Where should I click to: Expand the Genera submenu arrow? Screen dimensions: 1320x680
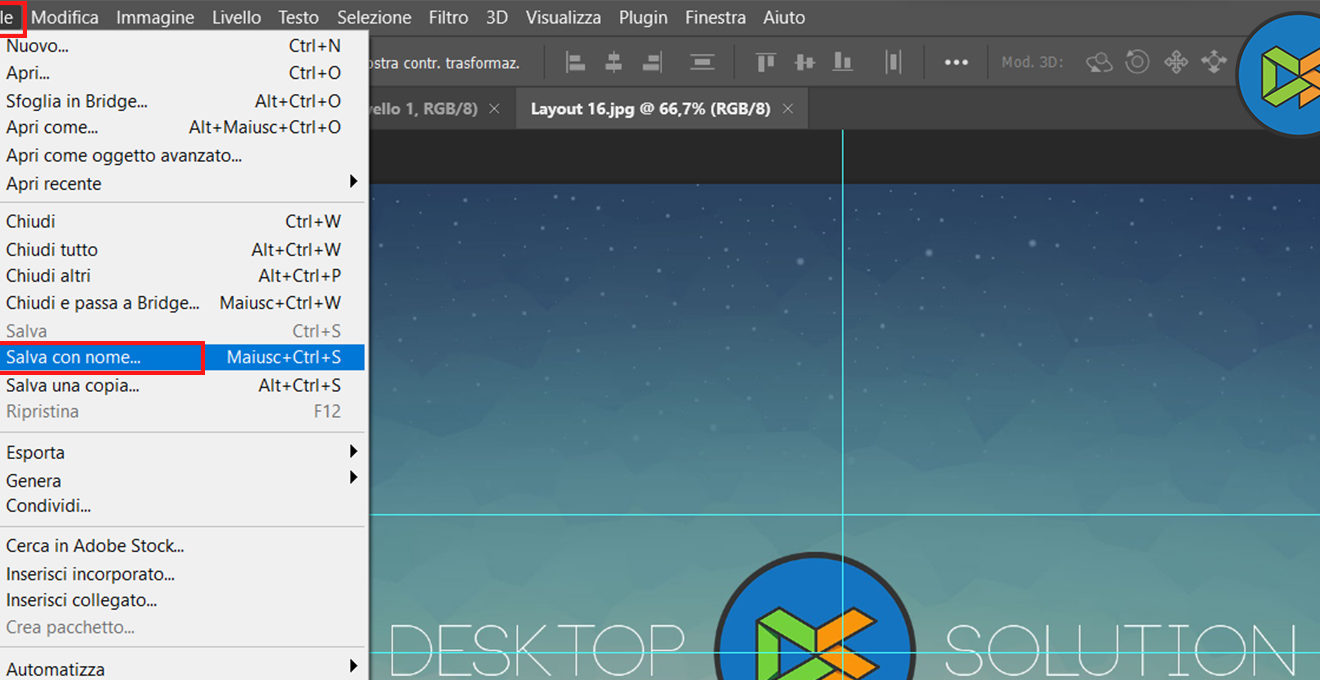click(353, 479)
